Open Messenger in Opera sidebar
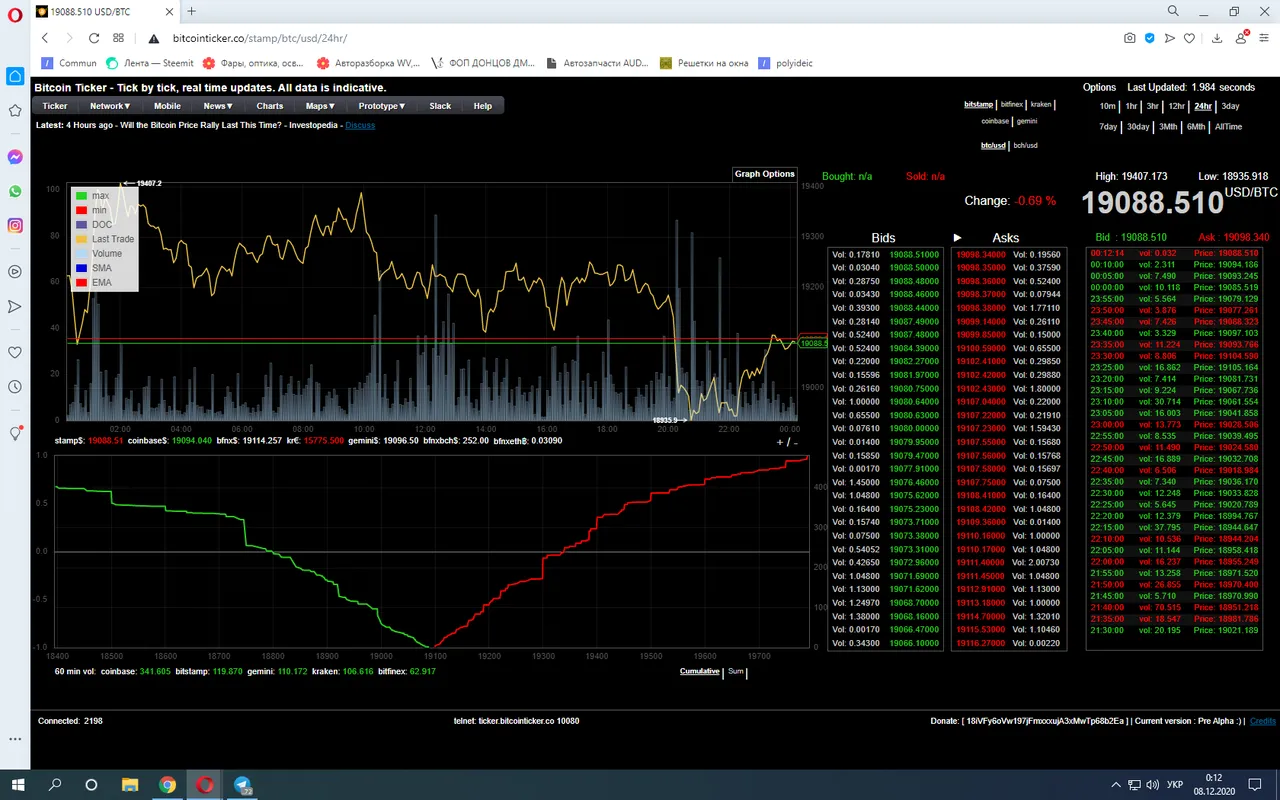This screenshot has width=1280, height=800. pos(15,157)
